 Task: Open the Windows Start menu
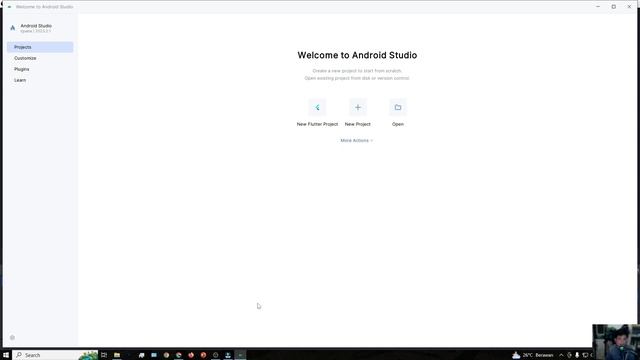tap(6, 355)
